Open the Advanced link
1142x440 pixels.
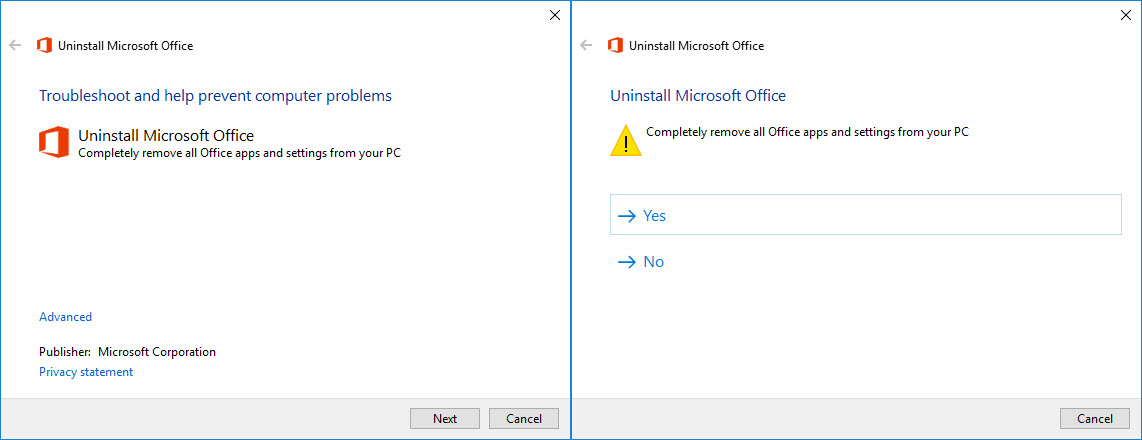click(65, 317)
